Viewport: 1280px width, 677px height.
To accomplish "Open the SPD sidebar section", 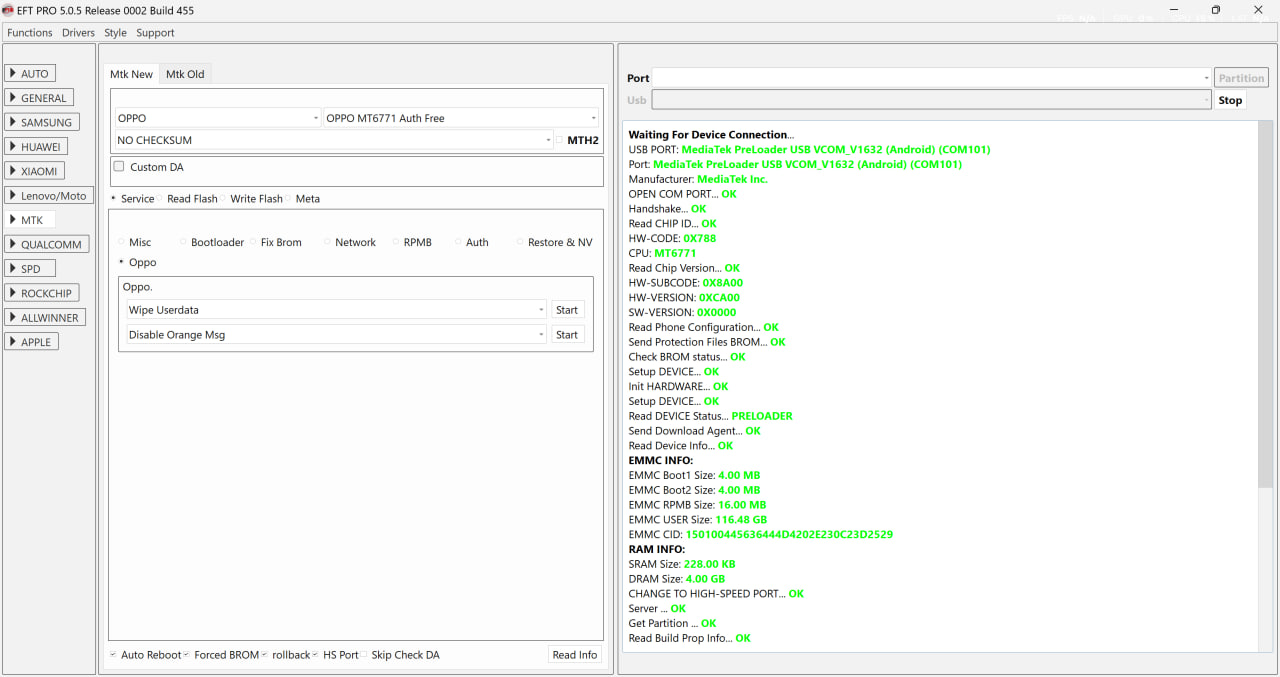I will coord(30,268).
